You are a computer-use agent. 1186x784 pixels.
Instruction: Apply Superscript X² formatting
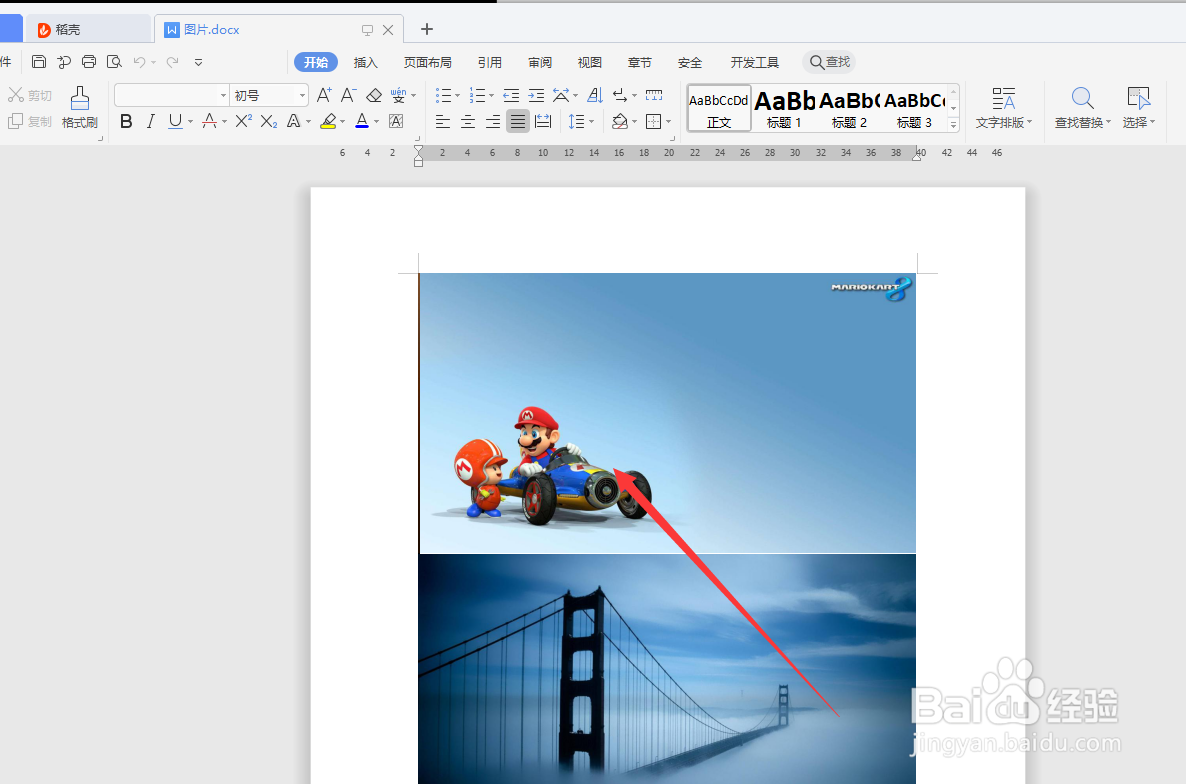coord(244,121)
